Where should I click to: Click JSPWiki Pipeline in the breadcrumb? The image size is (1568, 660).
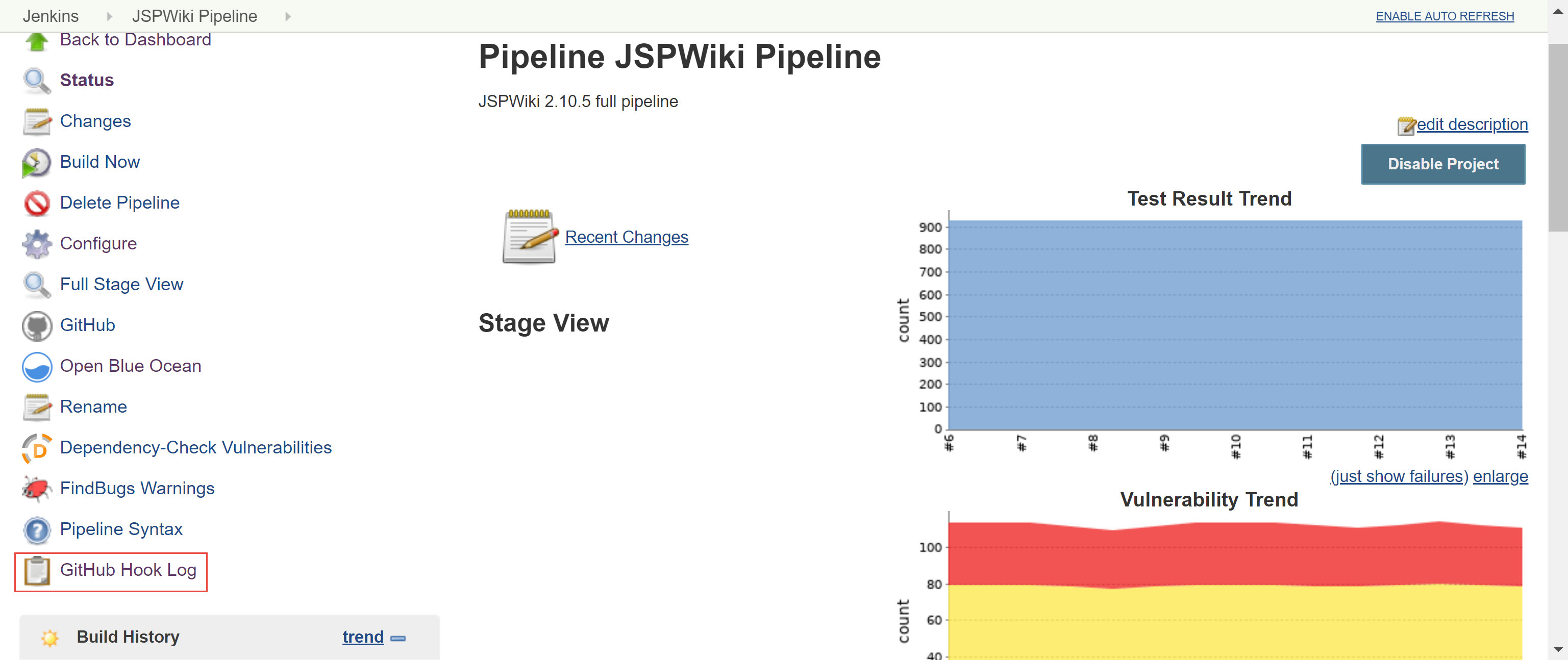pyautogui.click(x=194, y=16)
